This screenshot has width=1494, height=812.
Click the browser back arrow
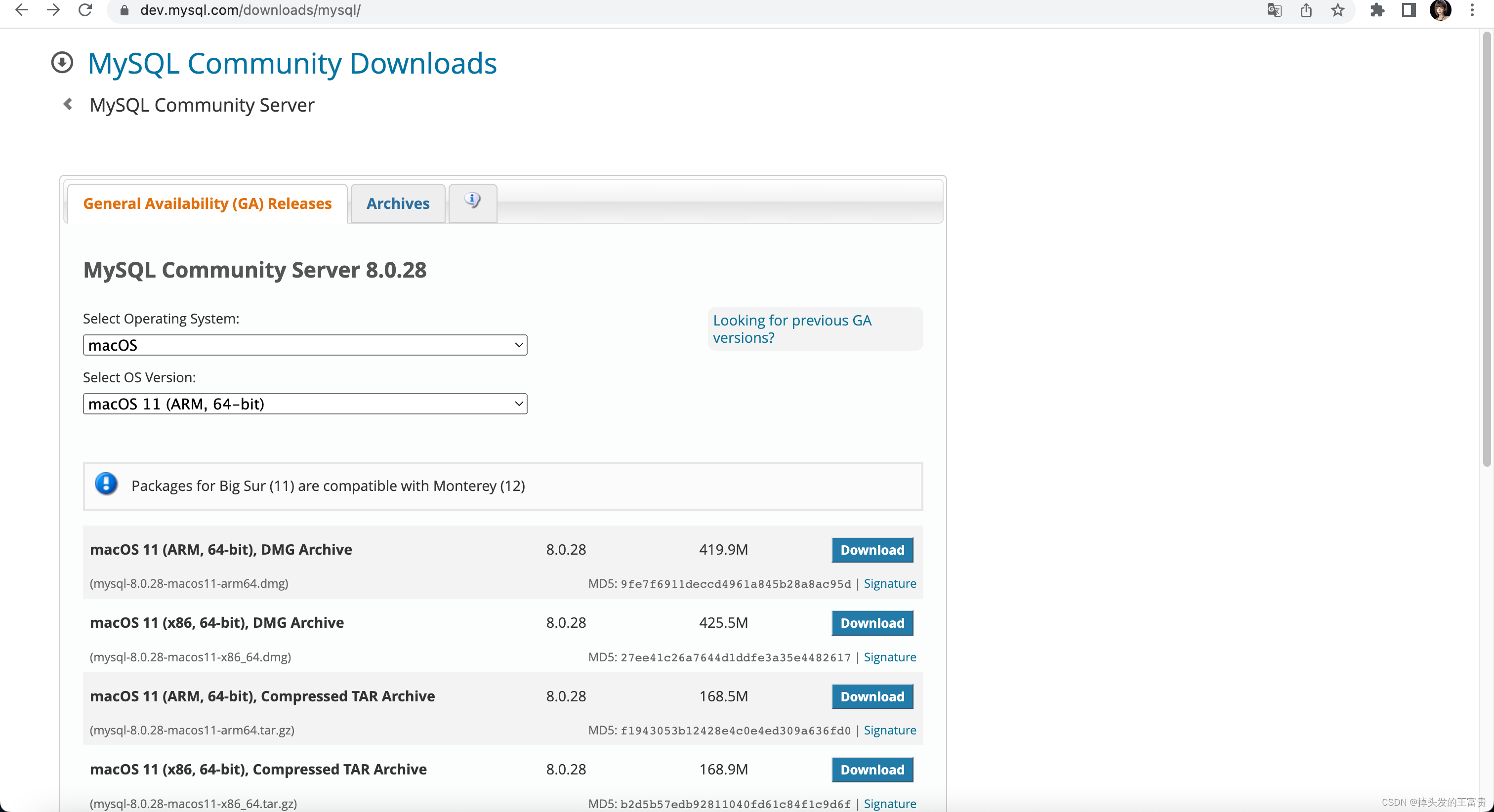[21, 10]
